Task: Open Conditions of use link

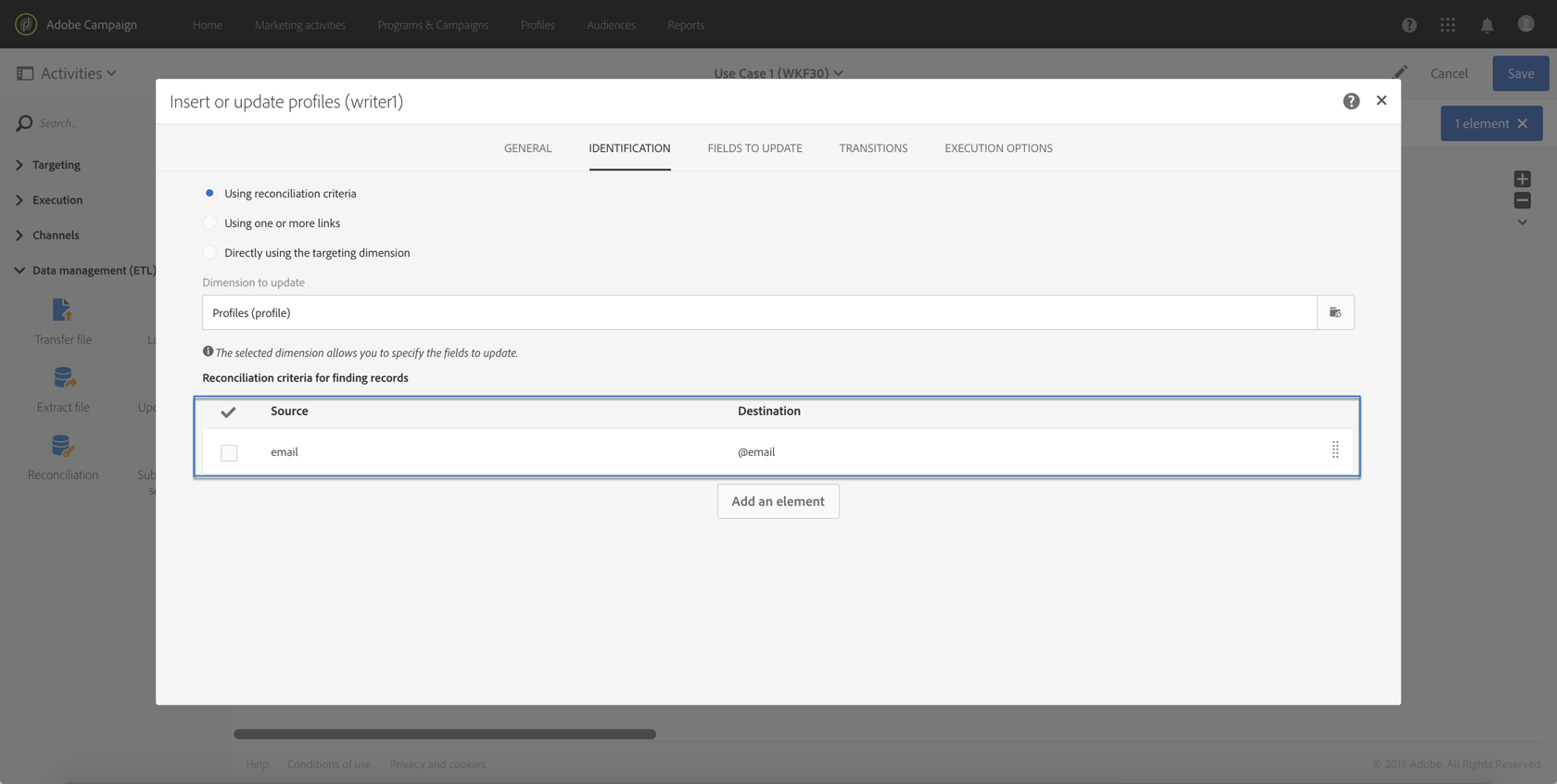Action: point(329,764)
